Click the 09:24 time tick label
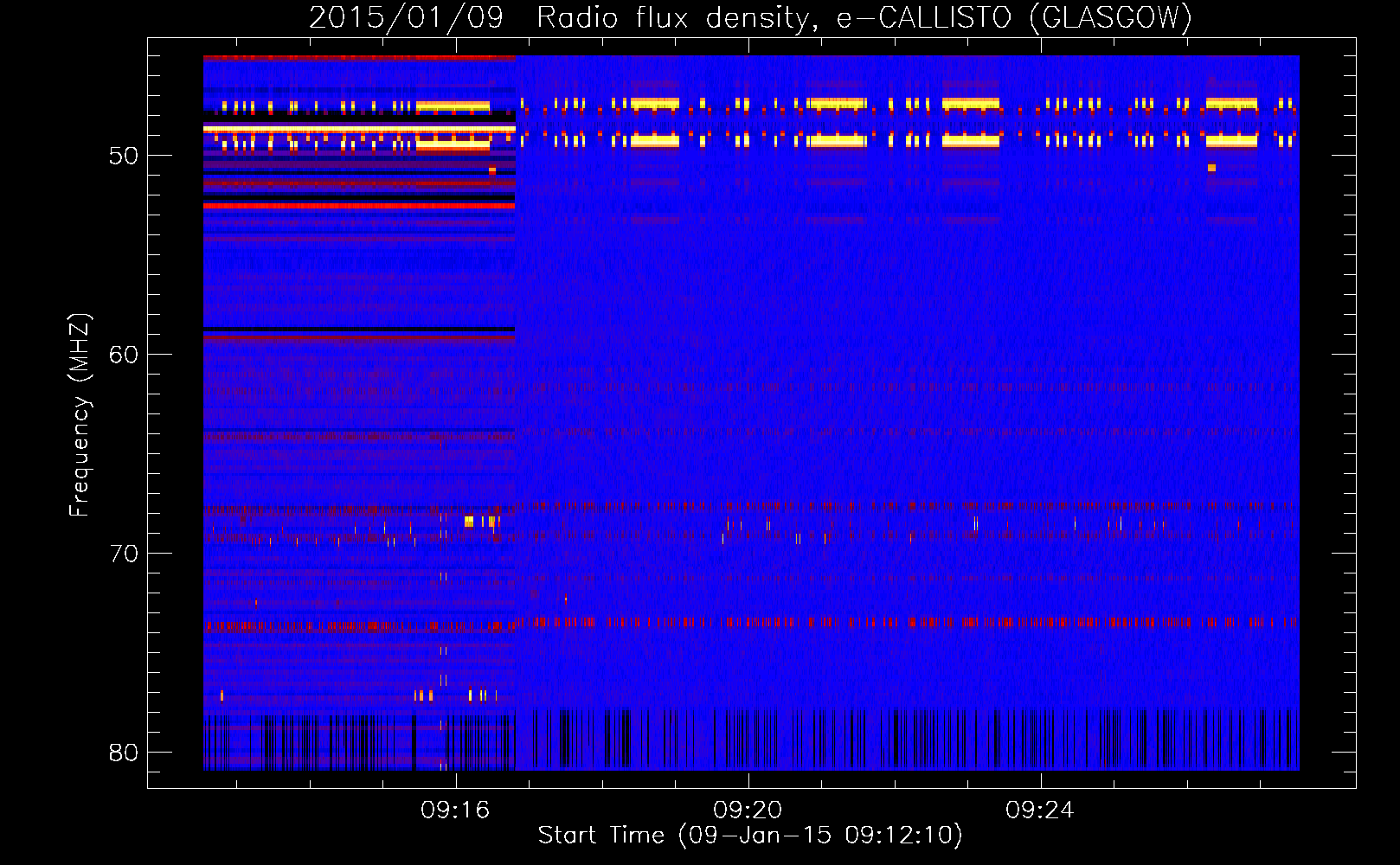 (x=1040, y=811)
